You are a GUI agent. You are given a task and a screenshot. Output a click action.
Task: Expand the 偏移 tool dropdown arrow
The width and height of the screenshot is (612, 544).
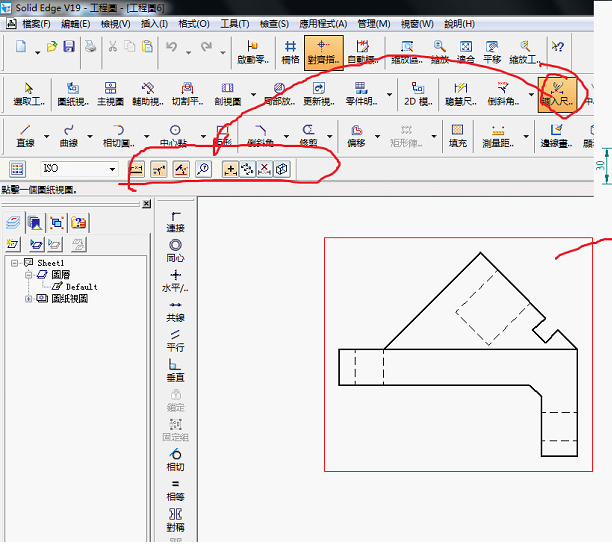pyautogui.click(x=377, y=136)
